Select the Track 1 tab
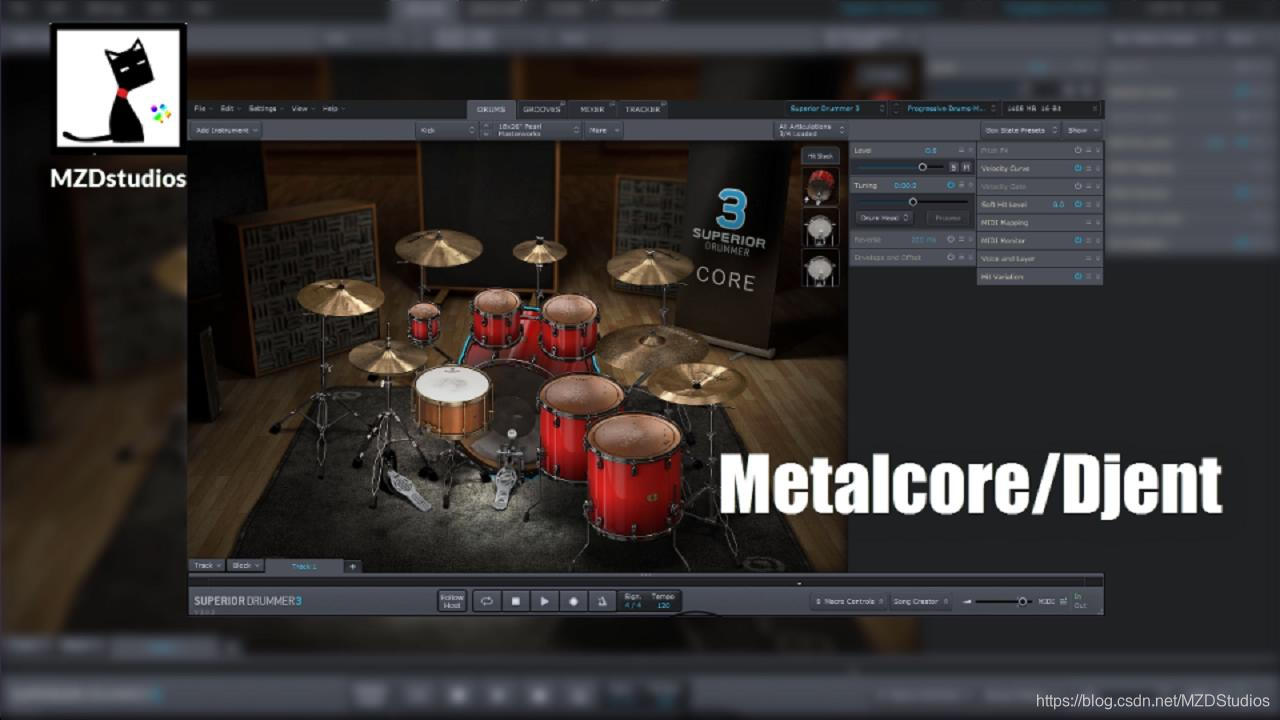The height and width of the screenshot is (720, 1280). [x=304, y=566]
